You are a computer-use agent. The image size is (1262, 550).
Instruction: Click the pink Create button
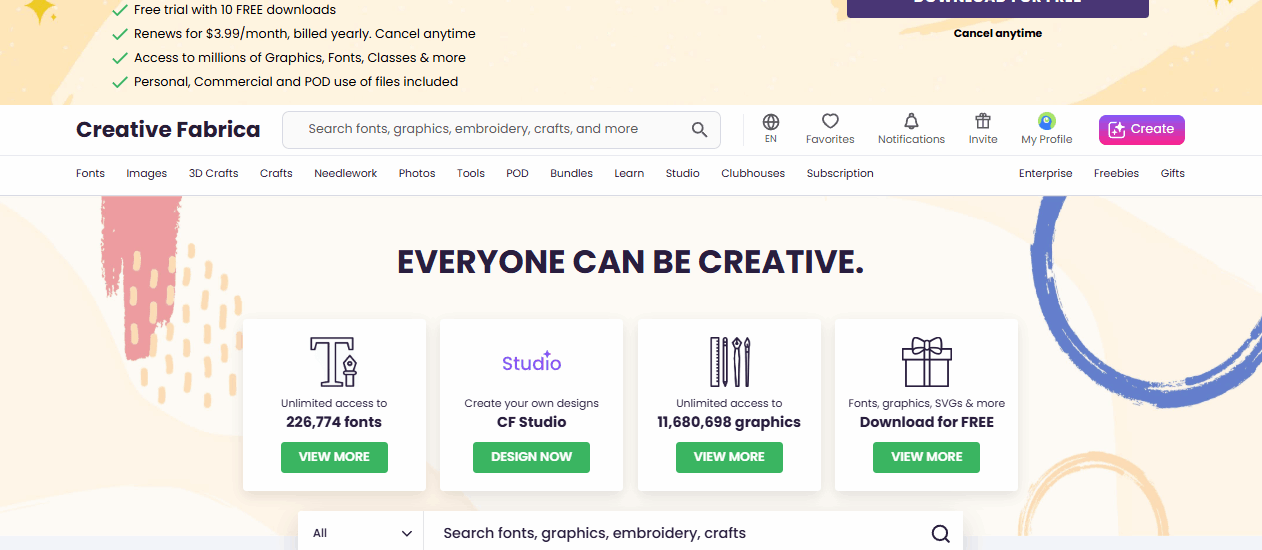tap(1142, 130)
